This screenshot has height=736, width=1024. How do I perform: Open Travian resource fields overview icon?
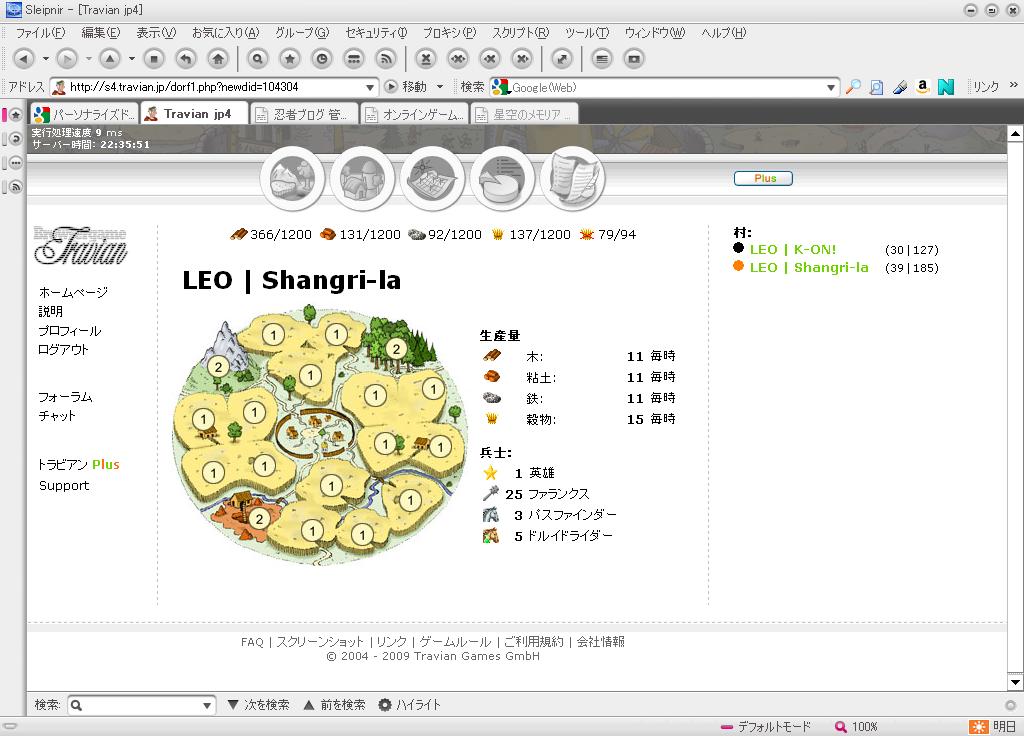(x=293, y=178)
